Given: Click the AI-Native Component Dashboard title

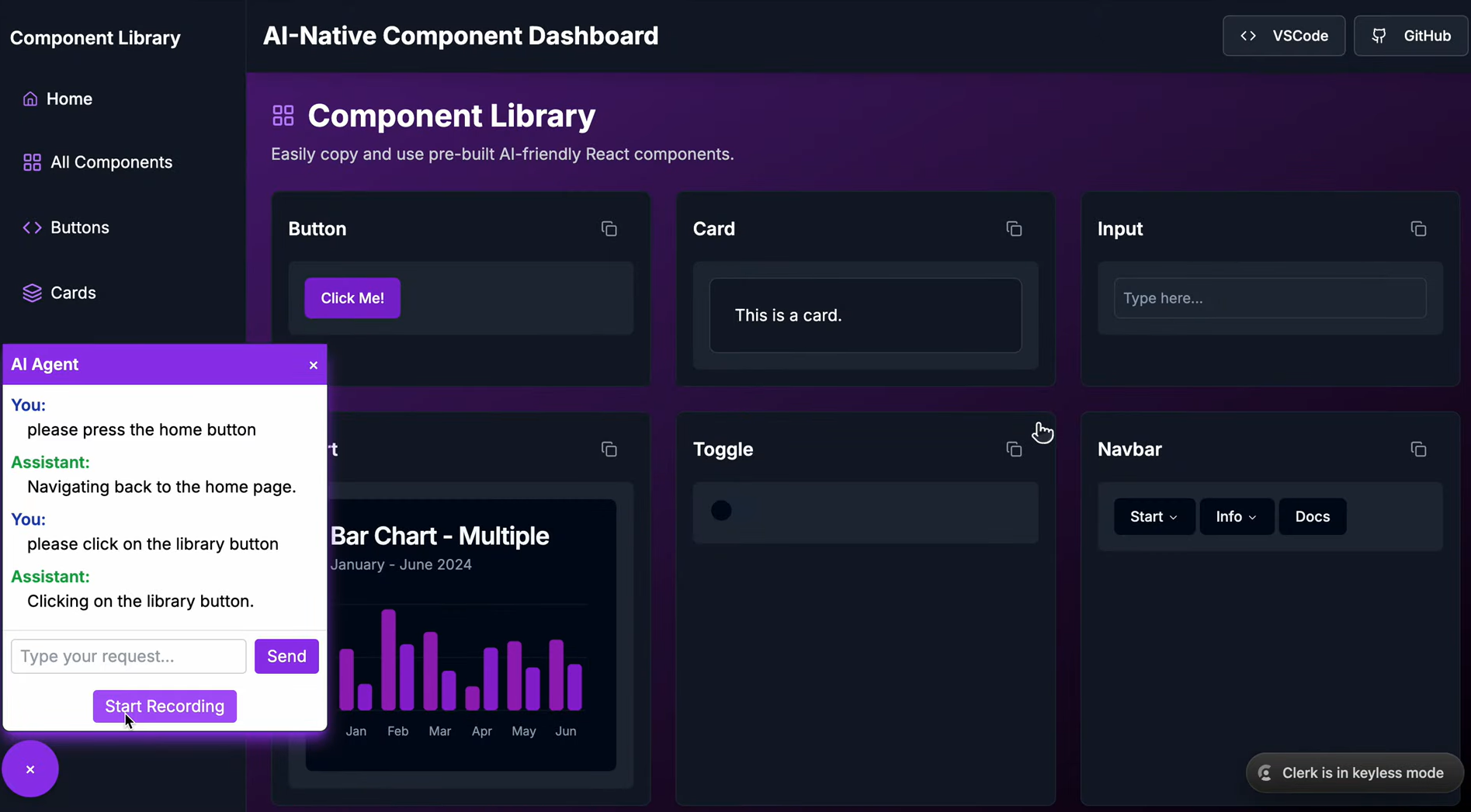Looking at the screenshot, I should pos(460,36).
